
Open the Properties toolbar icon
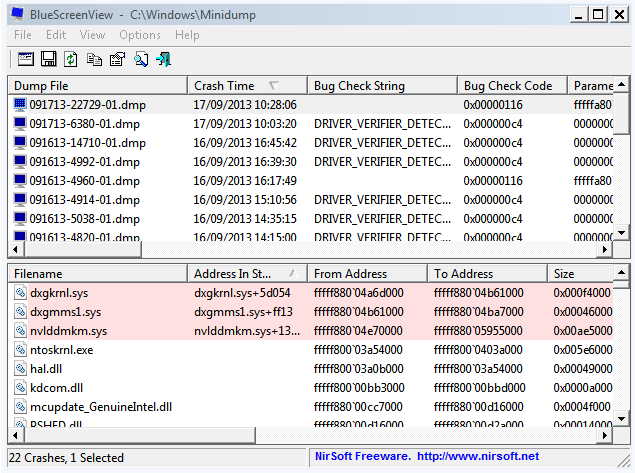117,59
